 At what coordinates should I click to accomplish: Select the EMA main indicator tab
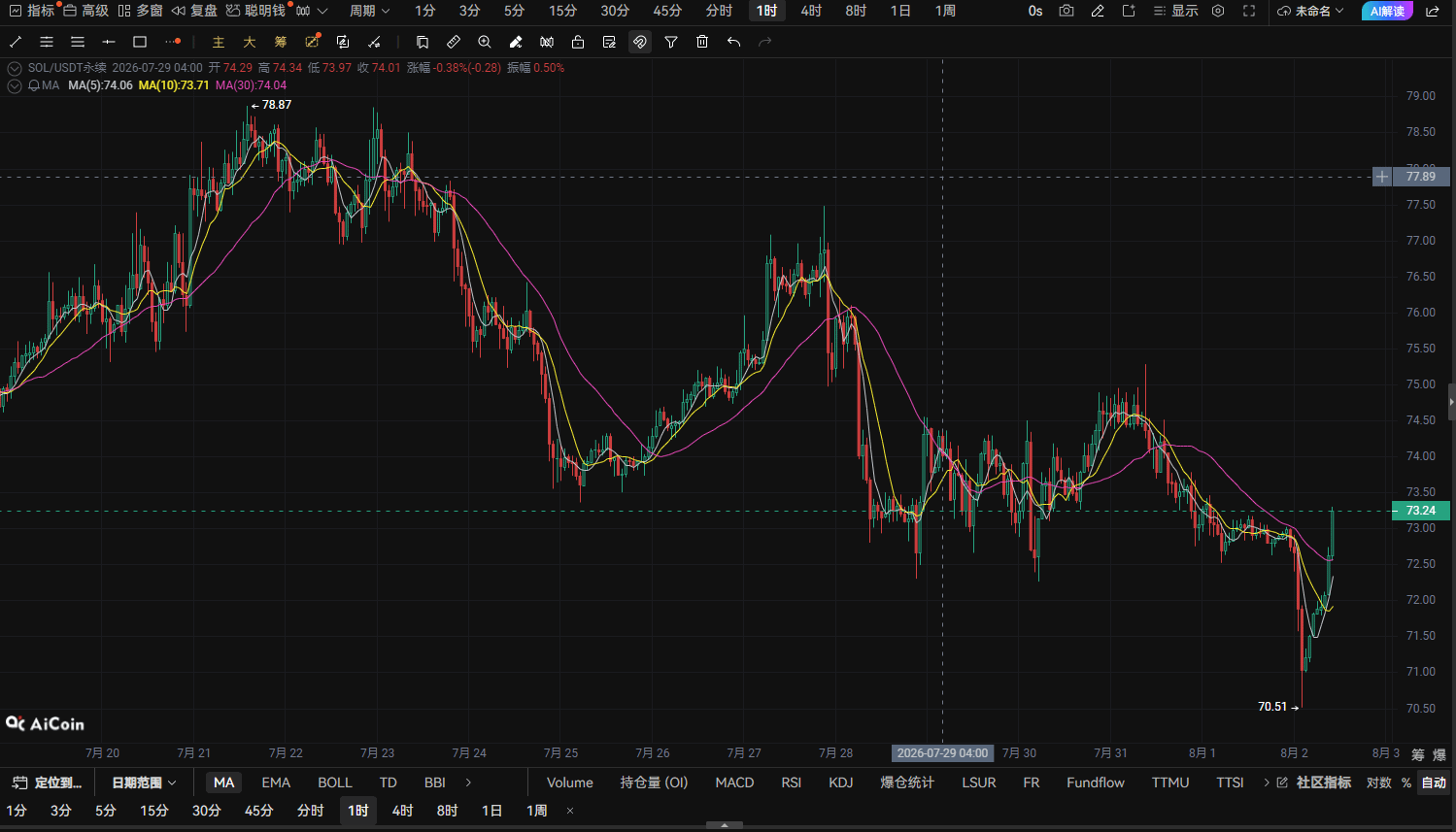pos(276,782)
